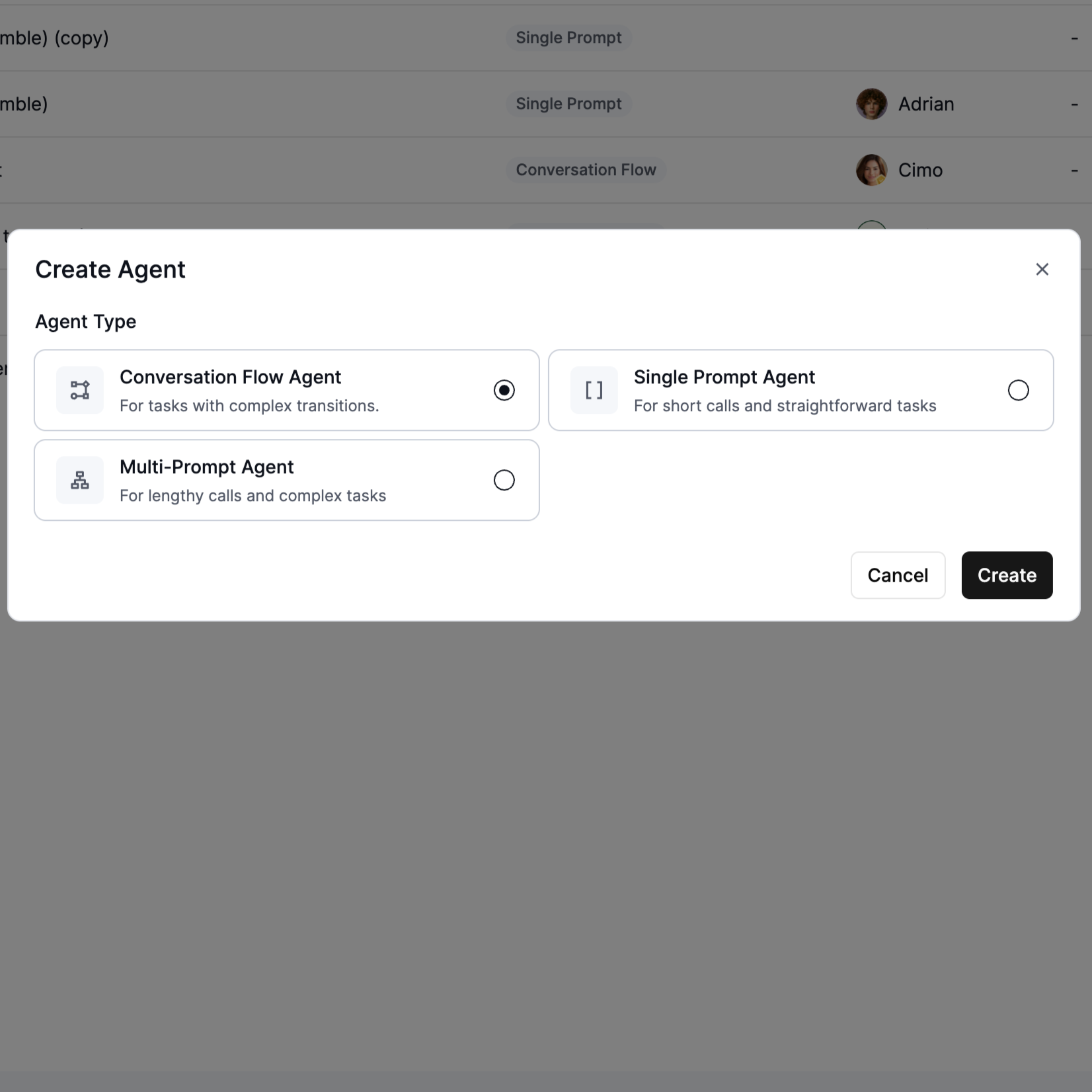Click the Cancel button
Viewport: 1092px width, 1092px height.
click(898, 575)
